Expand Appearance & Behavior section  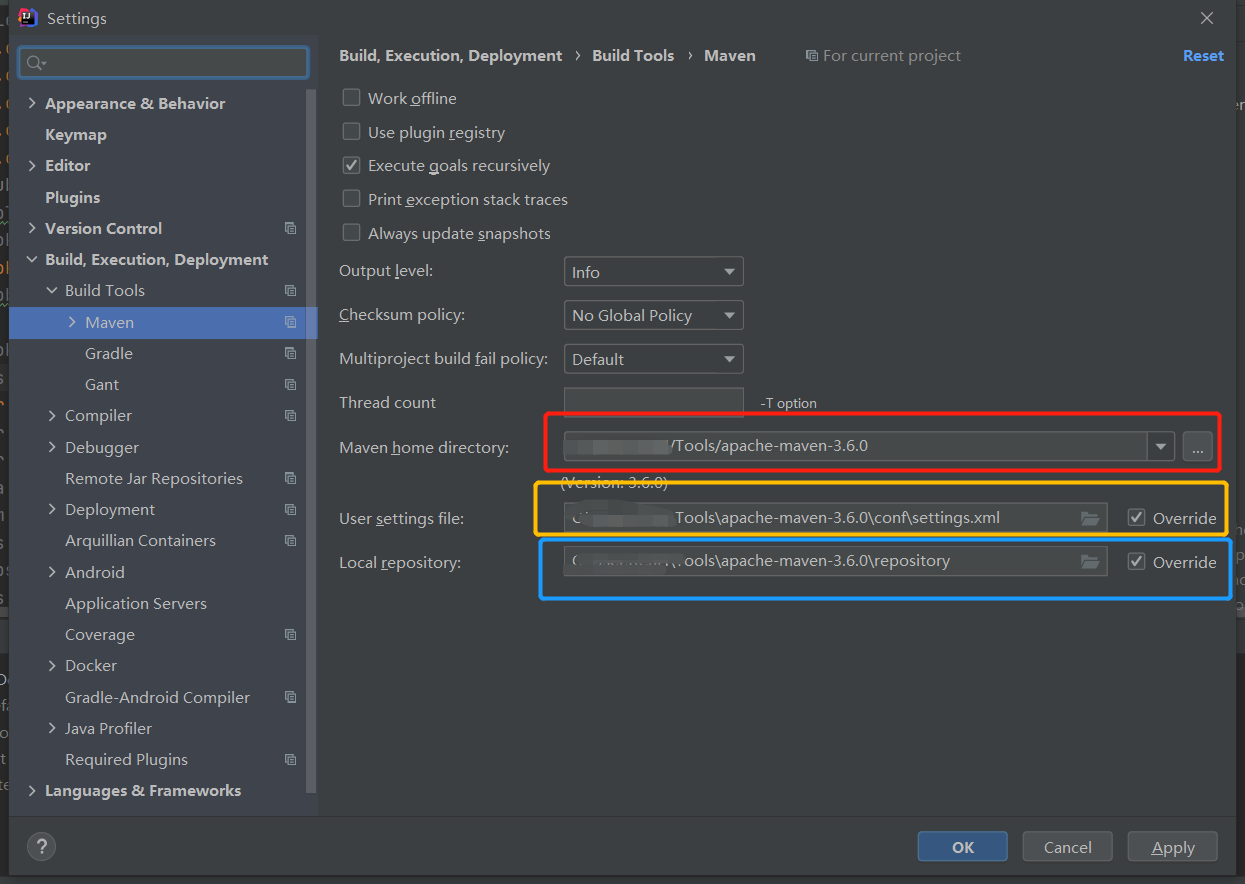click(x=32, y=103)
